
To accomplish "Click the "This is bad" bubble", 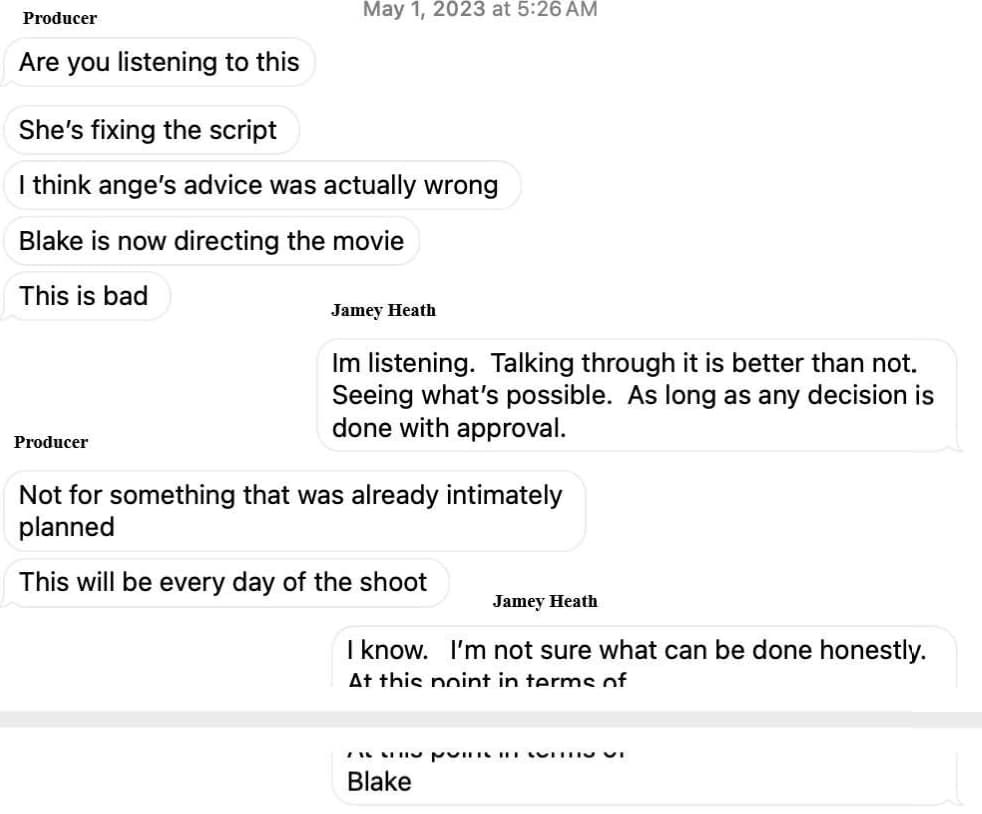I will 84,296.
